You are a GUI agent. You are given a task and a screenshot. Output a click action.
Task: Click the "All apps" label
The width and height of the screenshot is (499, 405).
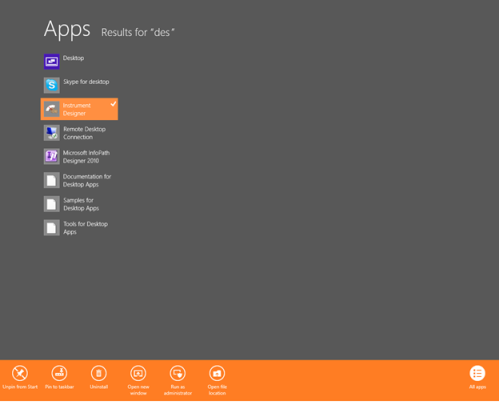click(477, 387)
